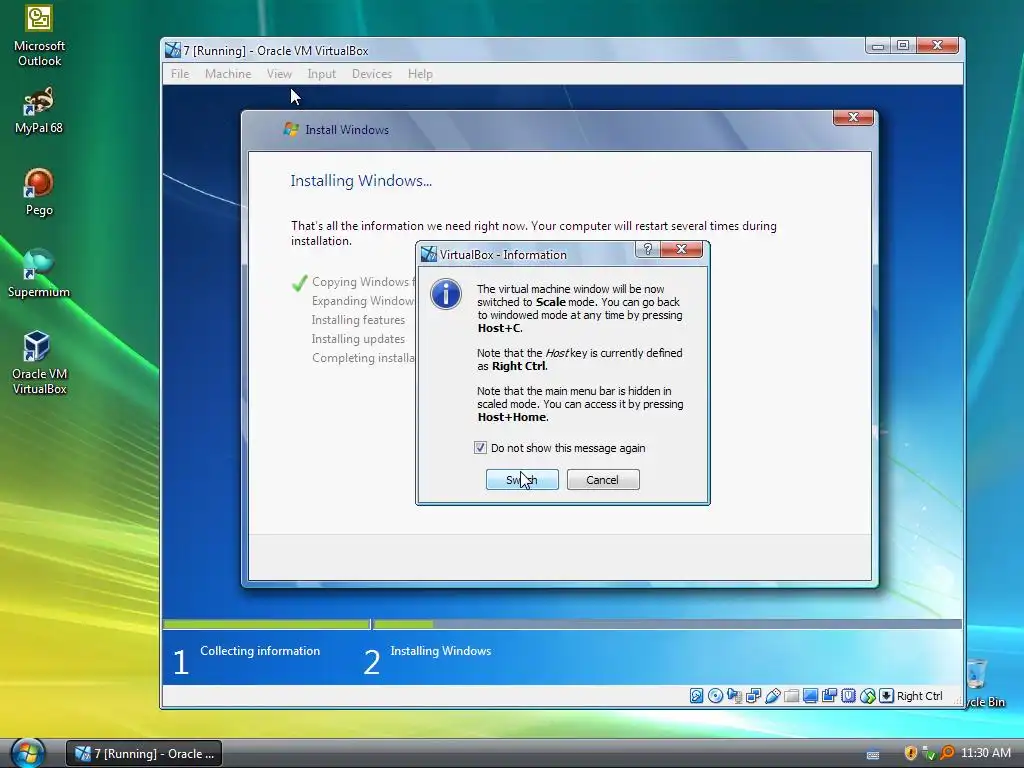The width and height of the screenshot is (1024, 768).
Task: Open the Machine menu
Action: pos(228,74)
